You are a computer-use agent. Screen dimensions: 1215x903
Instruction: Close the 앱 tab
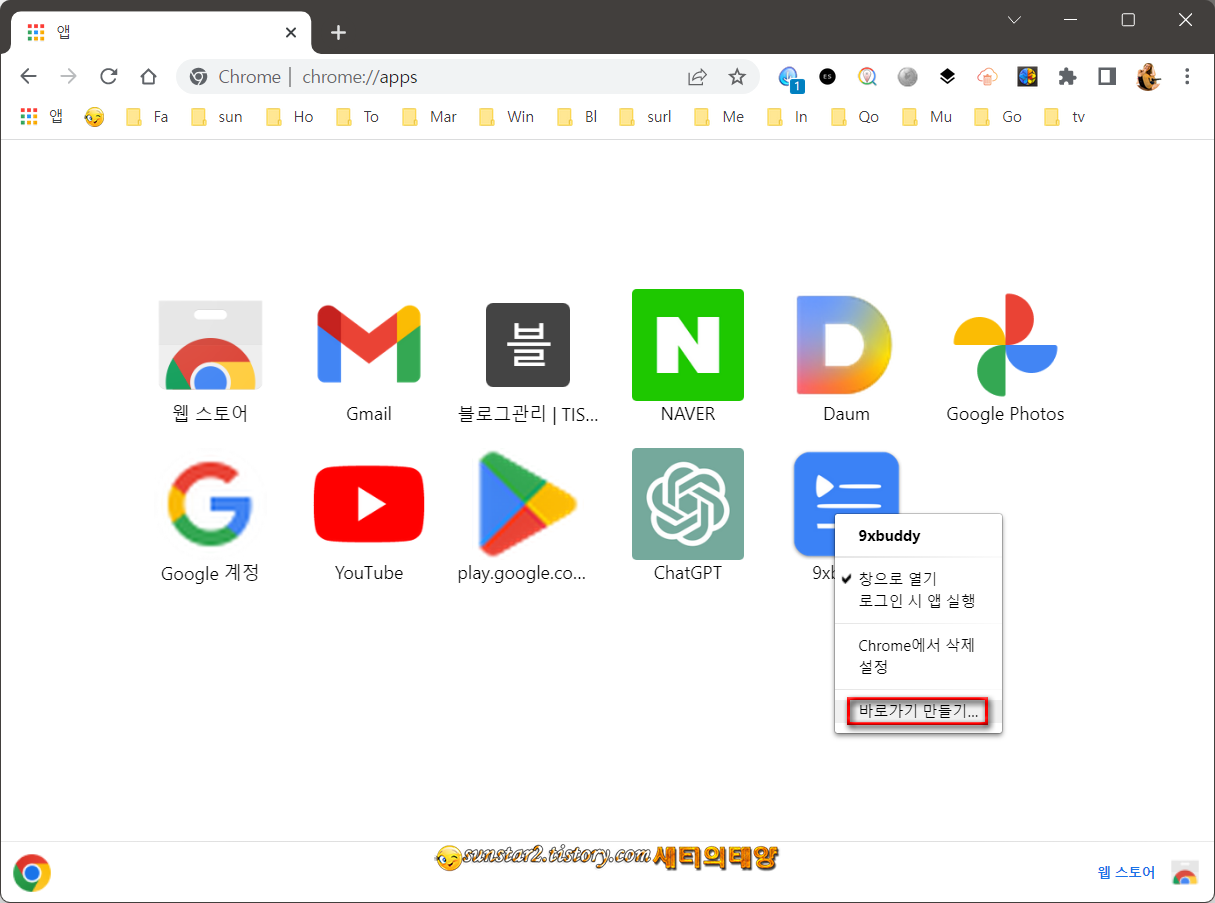click(x=291, y=32)
